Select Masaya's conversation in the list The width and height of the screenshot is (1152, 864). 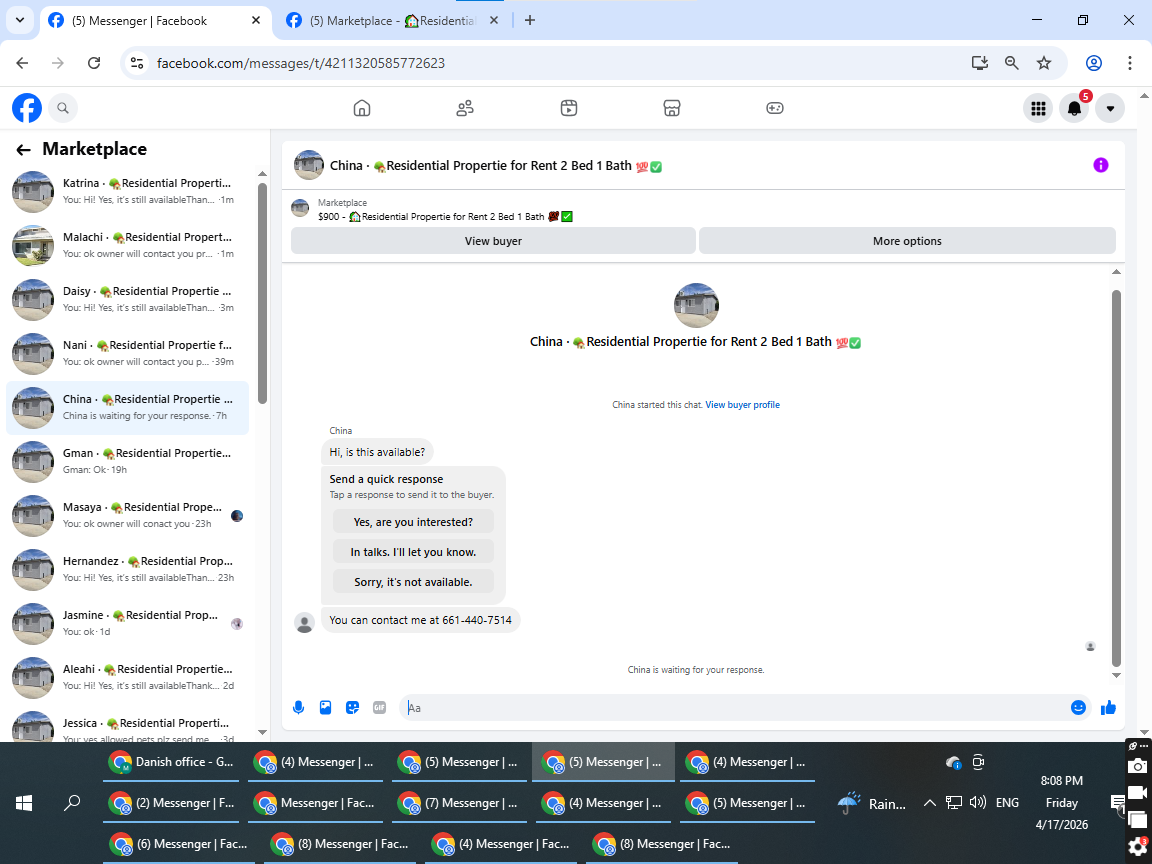128,515
